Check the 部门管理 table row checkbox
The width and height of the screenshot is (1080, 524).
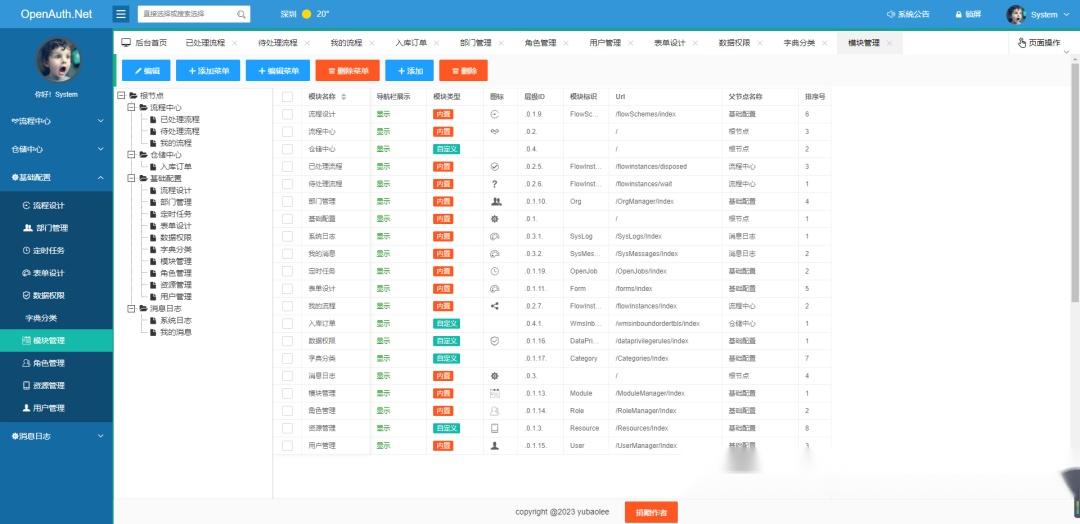click(287, 201)
